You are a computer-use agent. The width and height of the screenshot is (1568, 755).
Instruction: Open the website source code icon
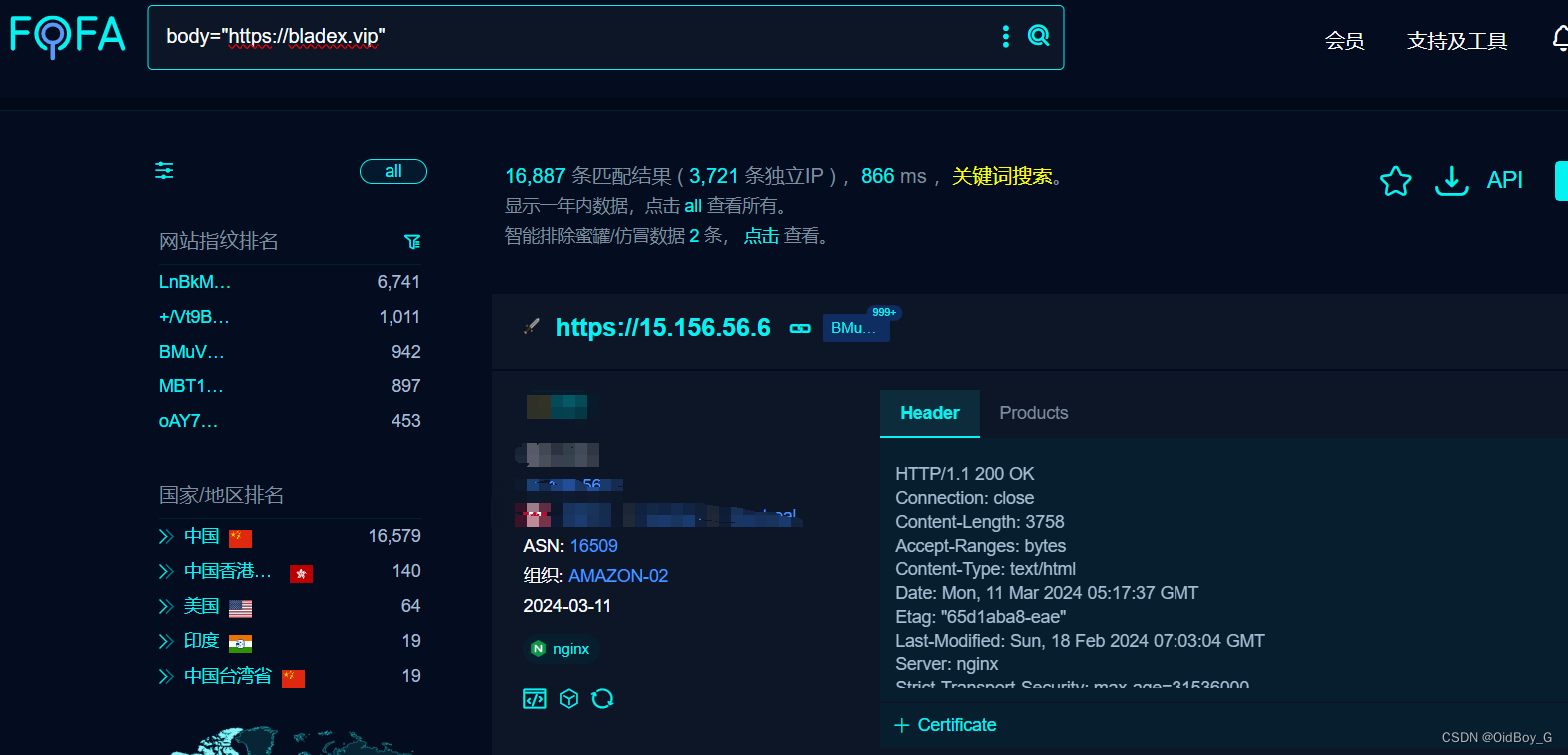point(535,698)
